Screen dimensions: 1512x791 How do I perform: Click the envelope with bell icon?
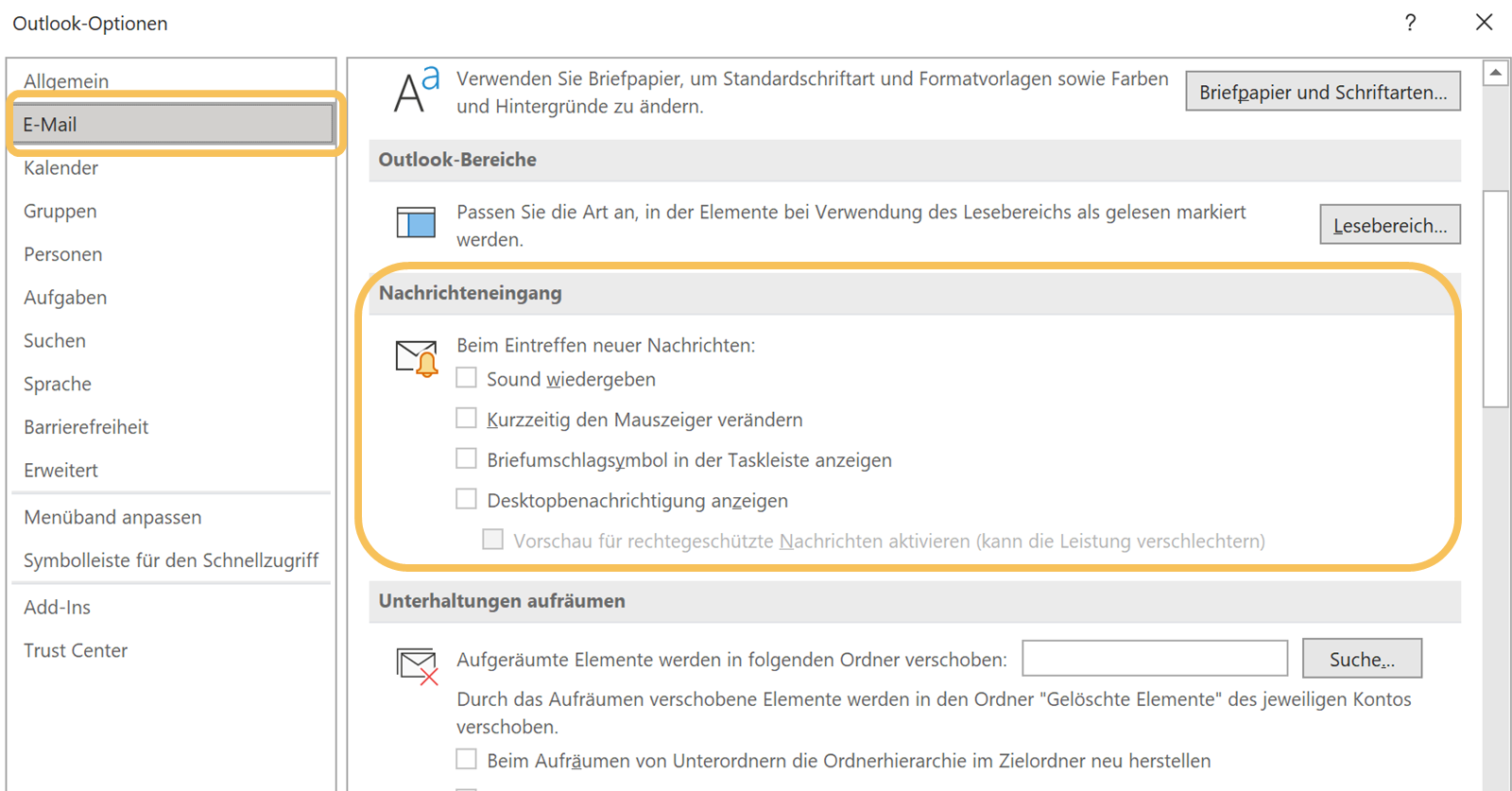[417, 359]
